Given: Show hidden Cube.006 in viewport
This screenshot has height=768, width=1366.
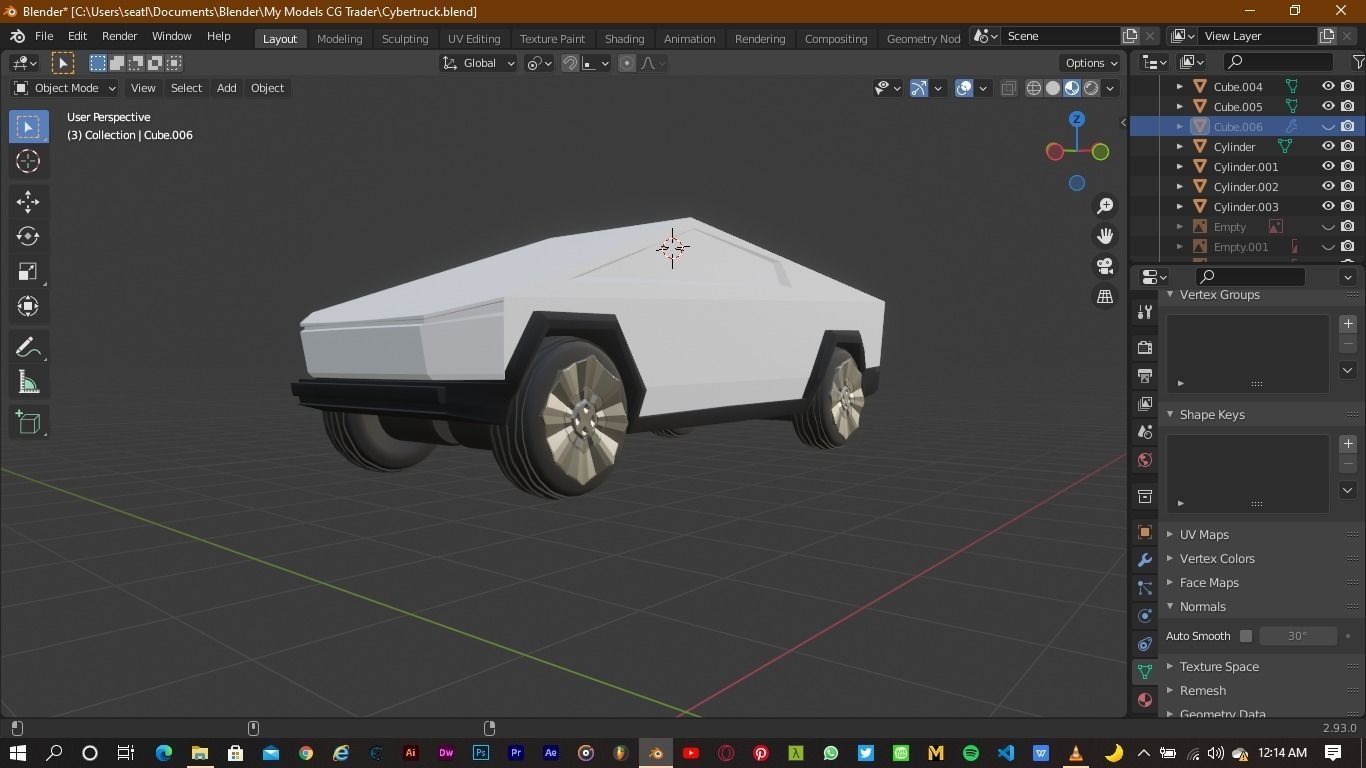Looking at the screenshot, I should click(1328, 126).
